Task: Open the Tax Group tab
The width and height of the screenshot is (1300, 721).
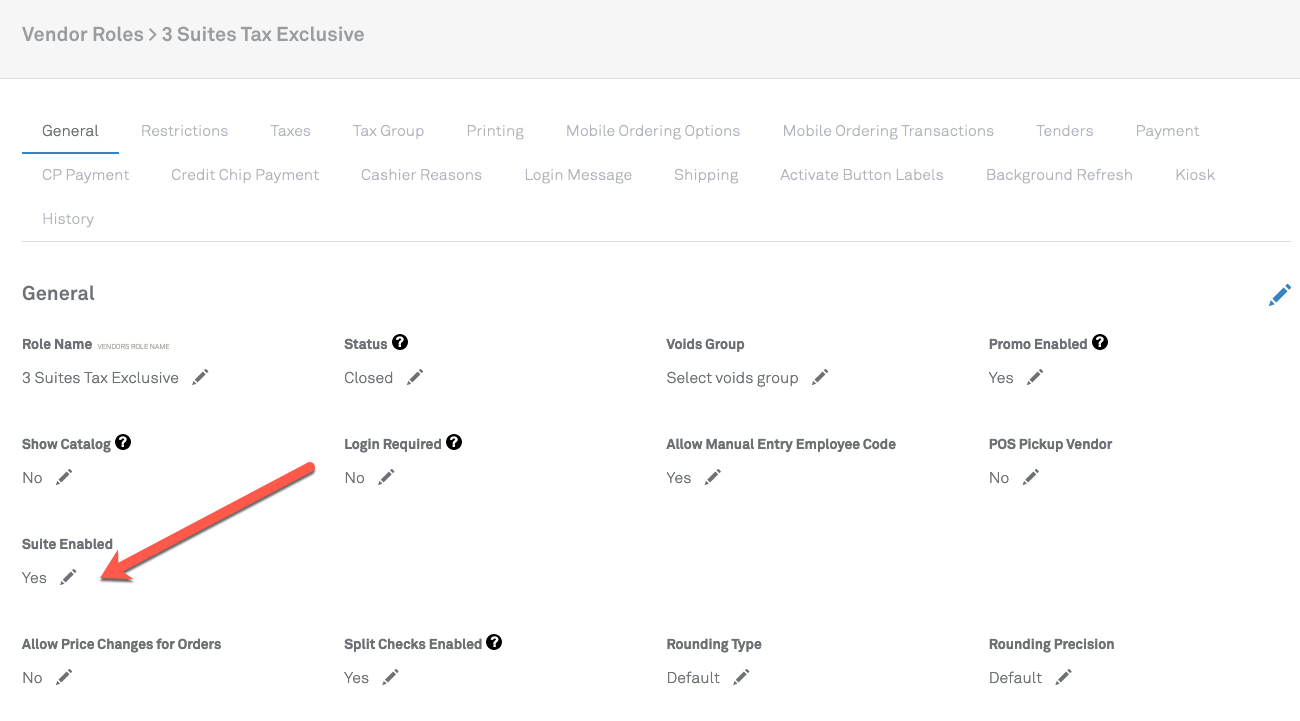Action: pos(388,131)
